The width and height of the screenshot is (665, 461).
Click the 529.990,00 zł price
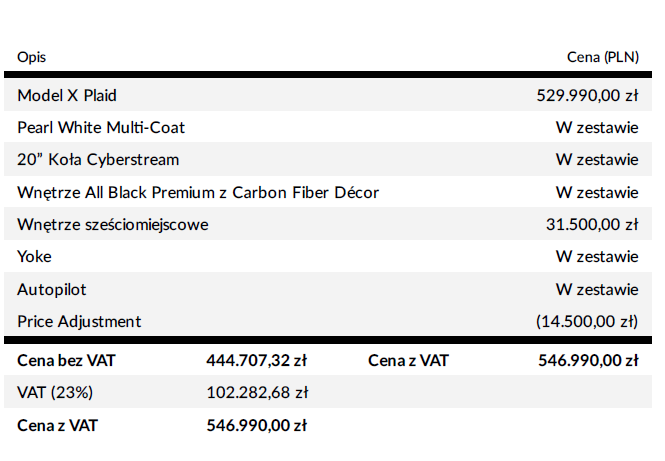[x=588, y=96]
